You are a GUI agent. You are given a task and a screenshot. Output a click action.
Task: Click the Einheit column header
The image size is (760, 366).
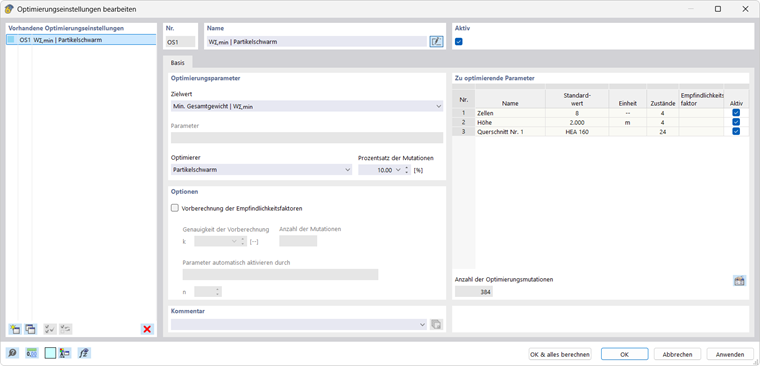point(627,99)
